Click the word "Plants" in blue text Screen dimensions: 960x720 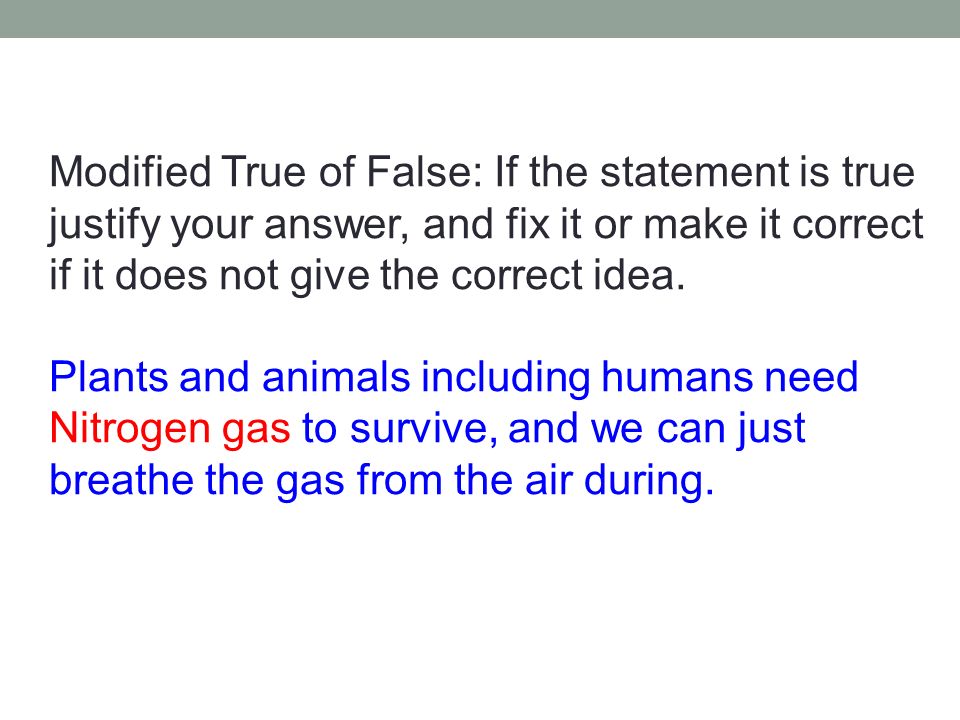[x=108, y=376]
